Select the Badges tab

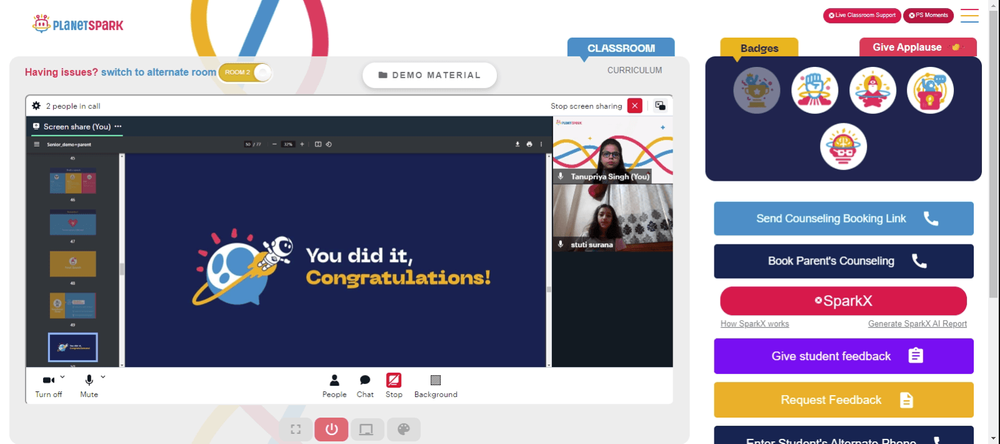[x=759, y=48]
